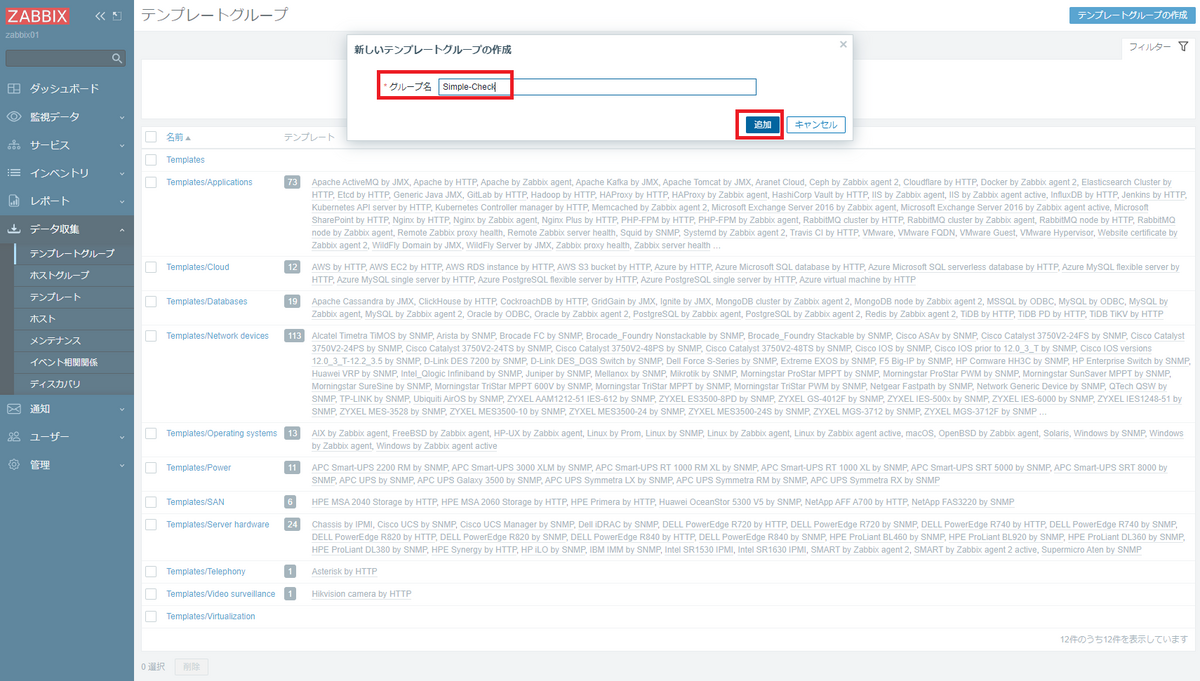This screenshot has height=681, width=1200.
Task: Click the dashboard icon in sidebar
Action: click(14, 89)
